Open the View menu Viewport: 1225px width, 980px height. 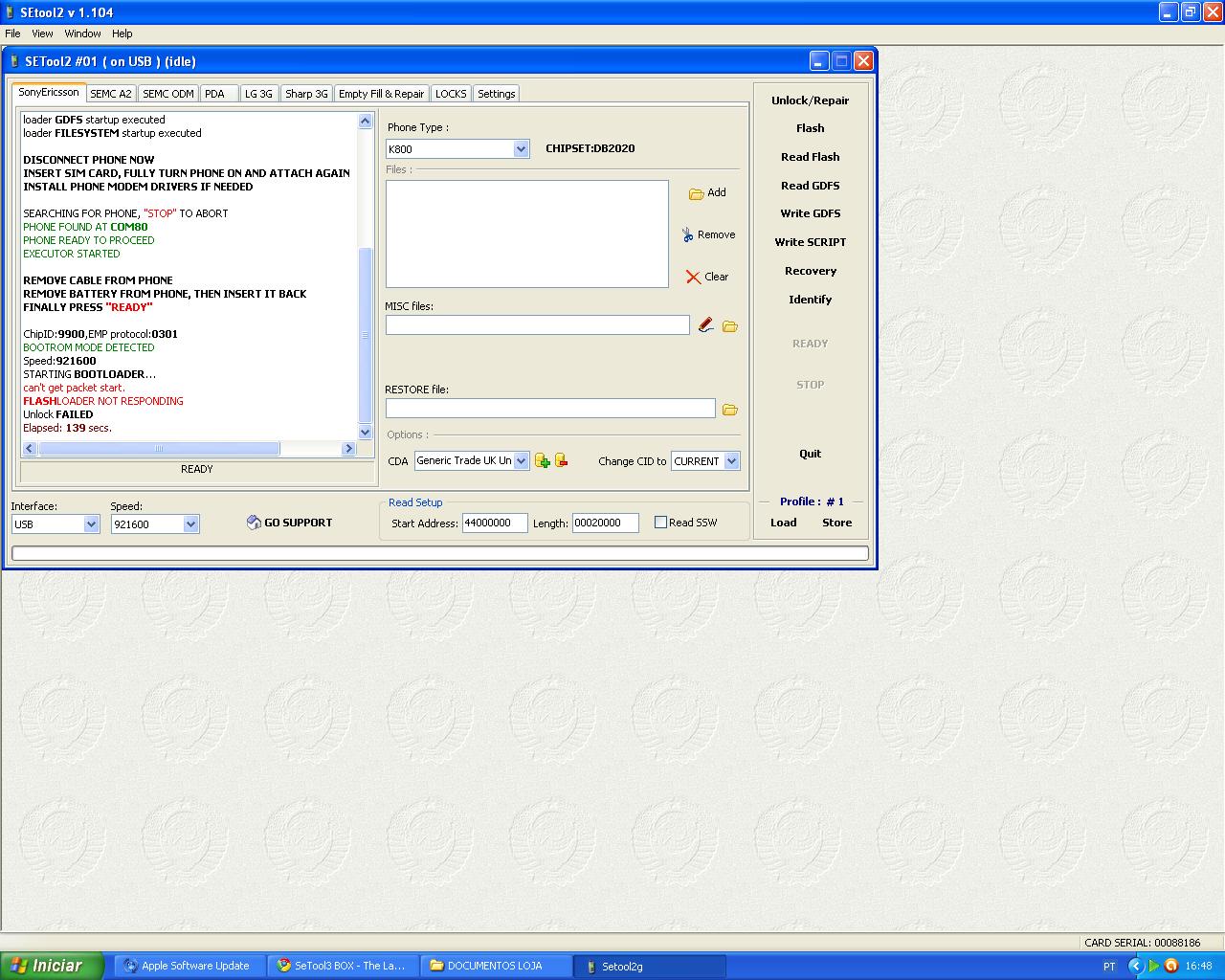[42, 33]
